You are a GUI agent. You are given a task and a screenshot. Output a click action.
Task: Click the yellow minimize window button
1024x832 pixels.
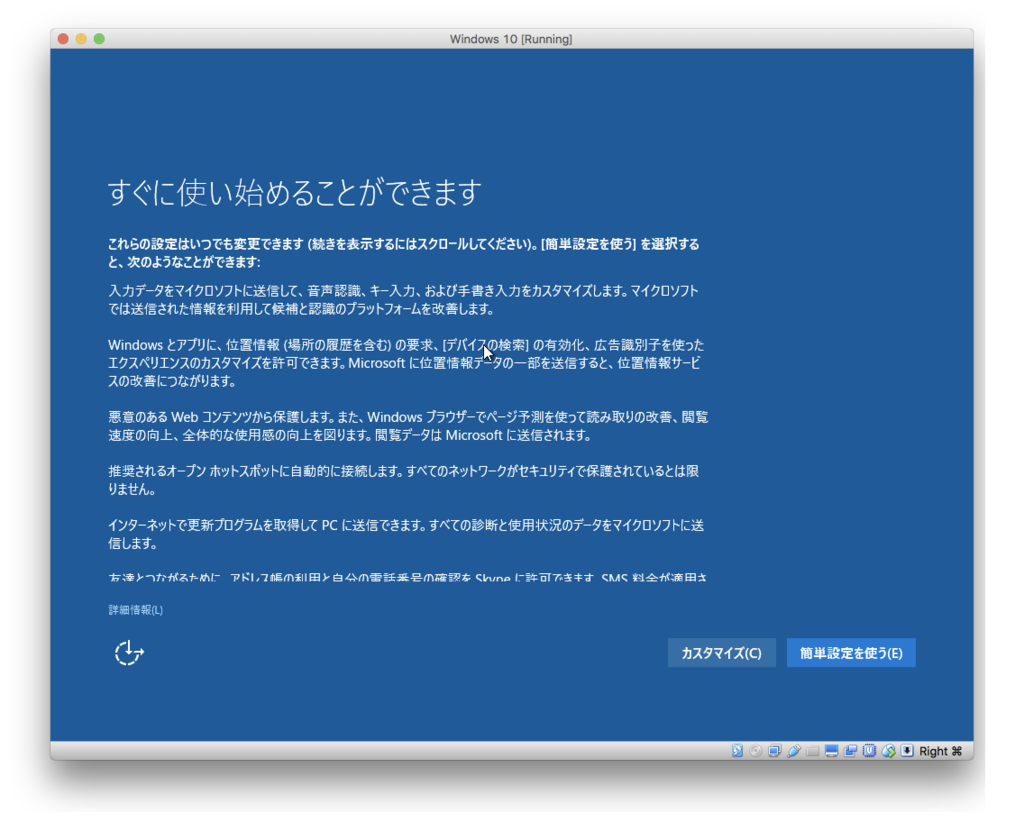[x=80, y=38]
